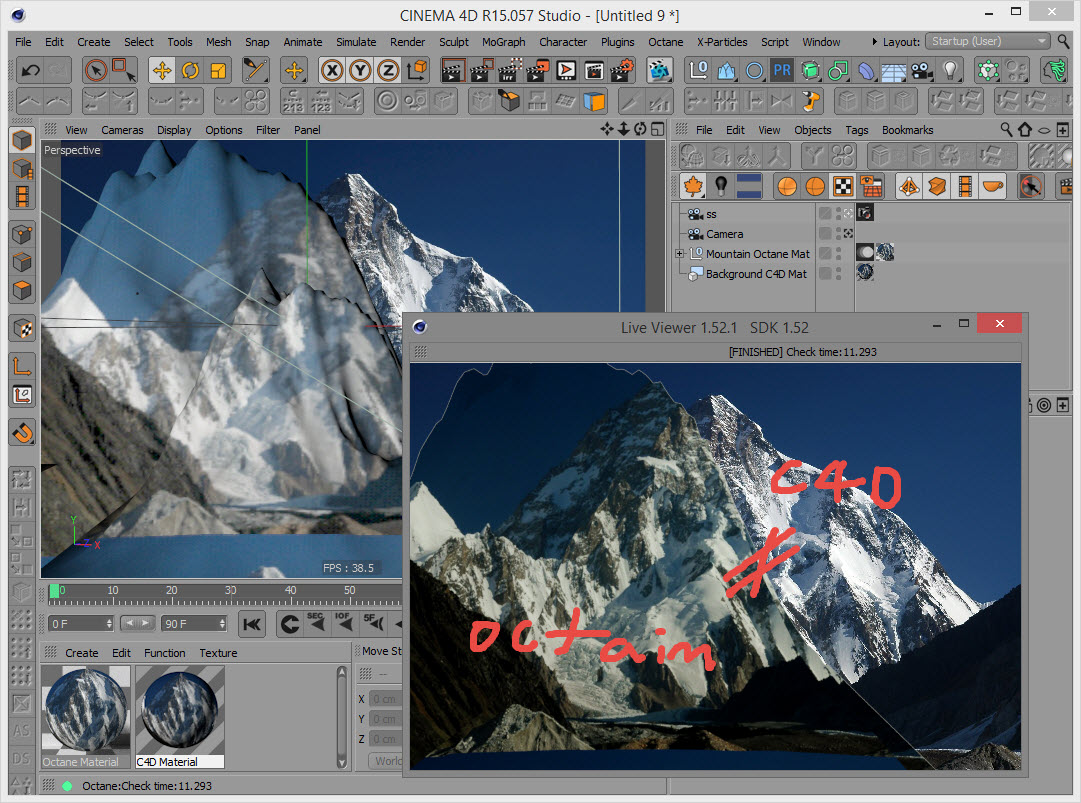Click the Undo arrow icon
Screen dimensions: 1081x803
(x=30, y=70)
